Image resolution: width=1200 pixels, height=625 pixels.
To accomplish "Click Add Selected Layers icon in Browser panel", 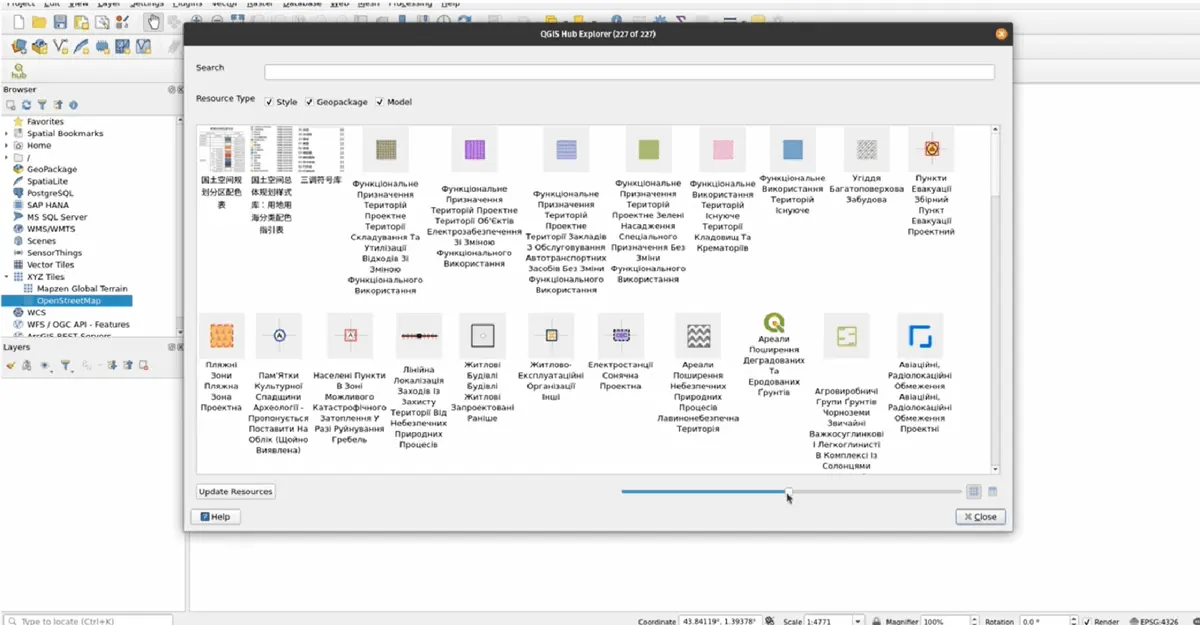I will click(x=11, y=105).
